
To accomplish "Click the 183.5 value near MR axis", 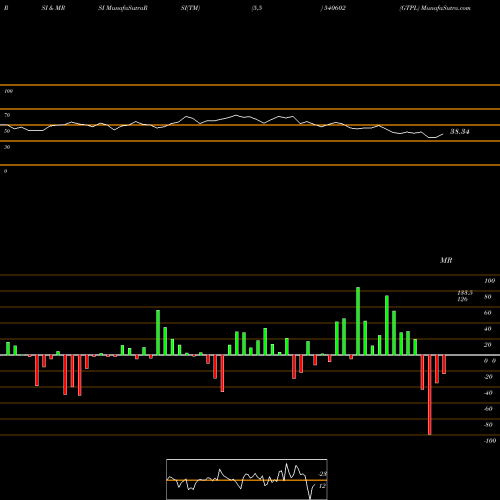I will [x=465, y=293].
